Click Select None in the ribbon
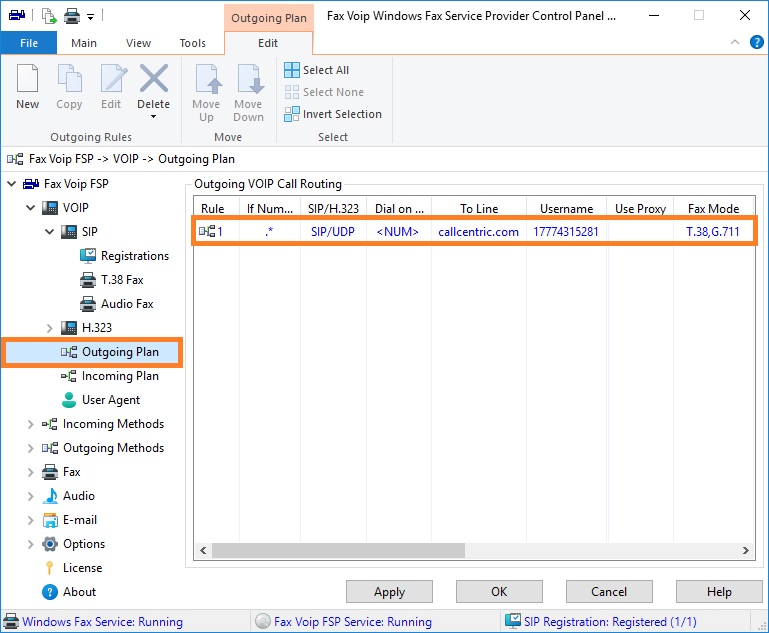The width and height of the screenshot is (769, 633). [x=324, y=92]
